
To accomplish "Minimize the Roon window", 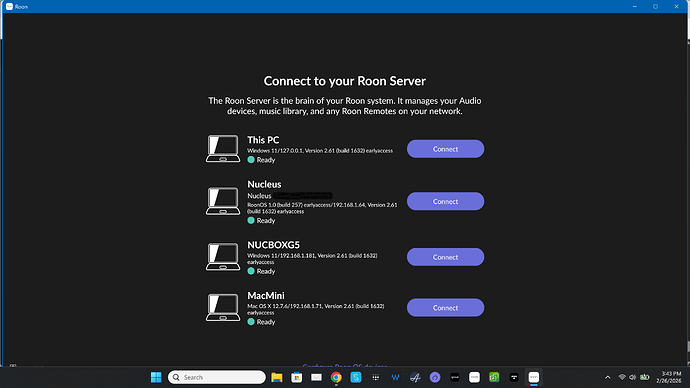I will point(635,7).
